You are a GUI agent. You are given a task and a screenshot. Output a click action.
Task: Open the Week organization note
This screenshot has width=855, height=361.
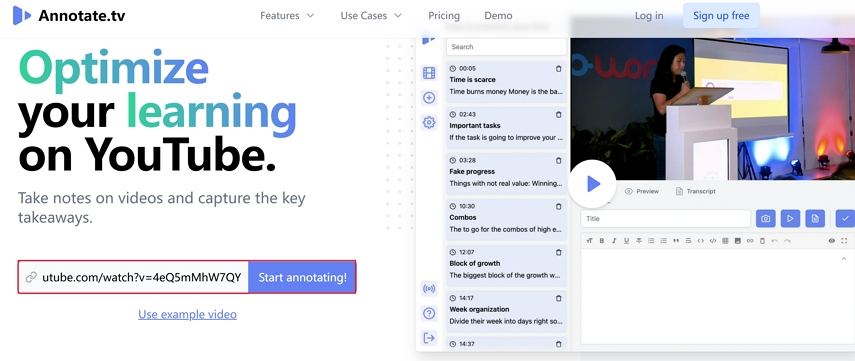pyautogui.click(x=506, y=310)
